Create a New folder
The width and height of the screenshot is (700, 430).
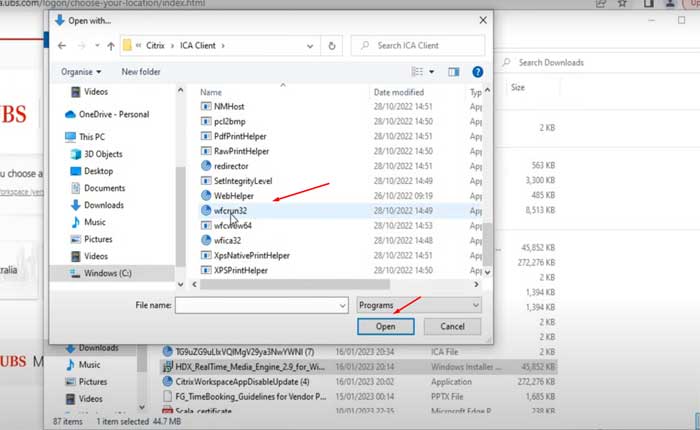click(141, 72)
